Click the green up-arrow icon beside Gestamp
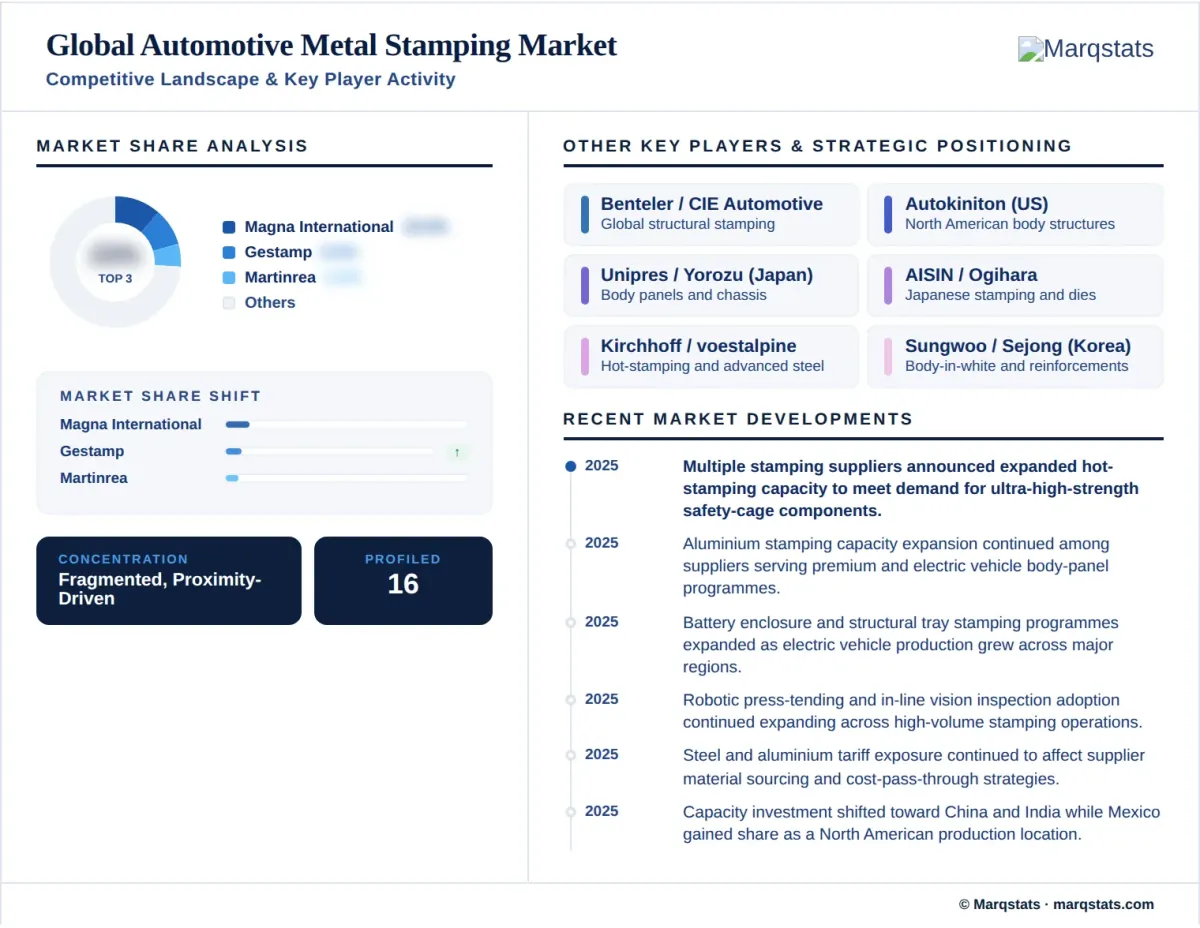Screen dimensions: 1200x928 point(457,452)
